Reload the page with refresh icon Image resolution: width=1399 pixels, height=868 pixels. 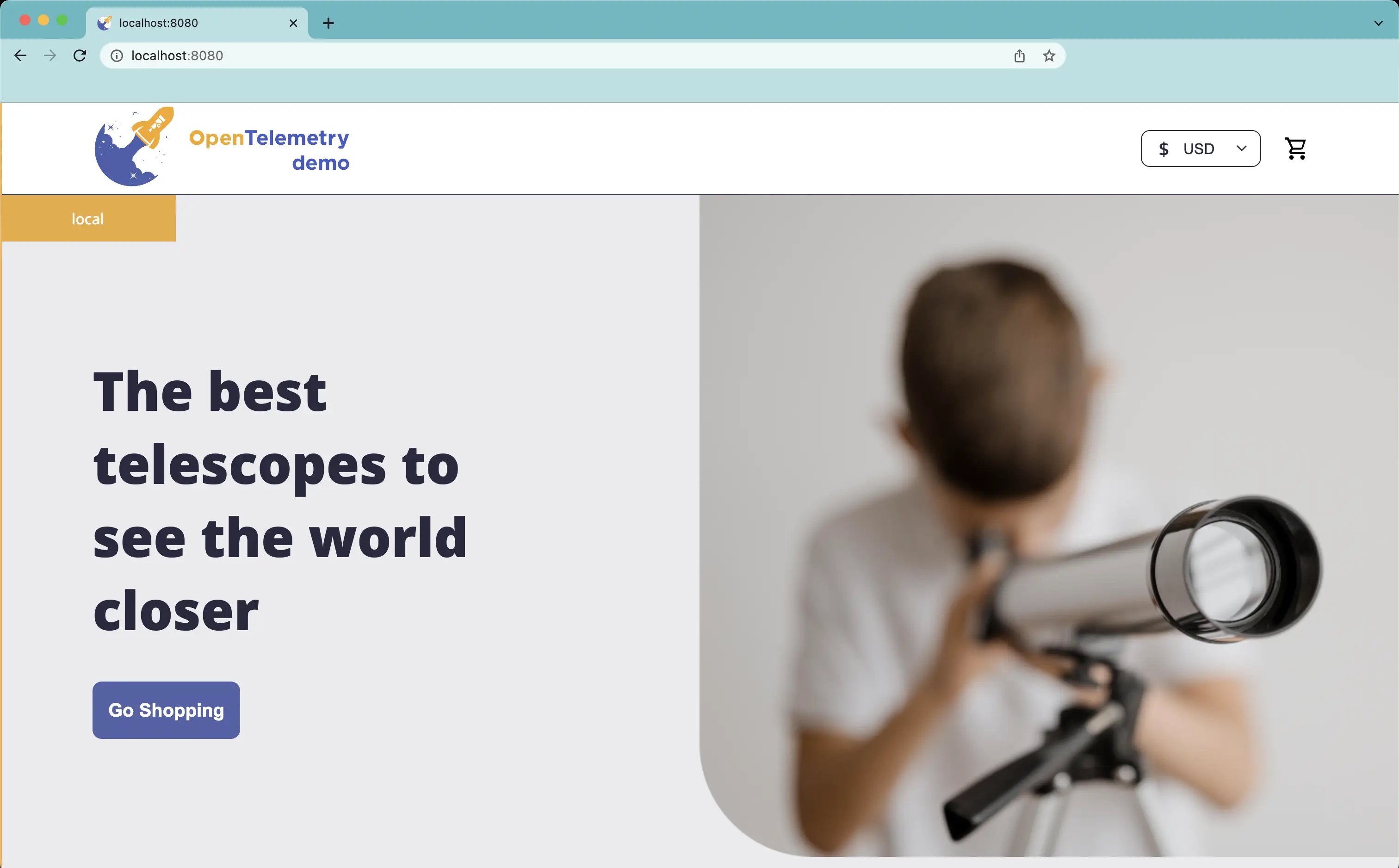[x=80, y=56]
